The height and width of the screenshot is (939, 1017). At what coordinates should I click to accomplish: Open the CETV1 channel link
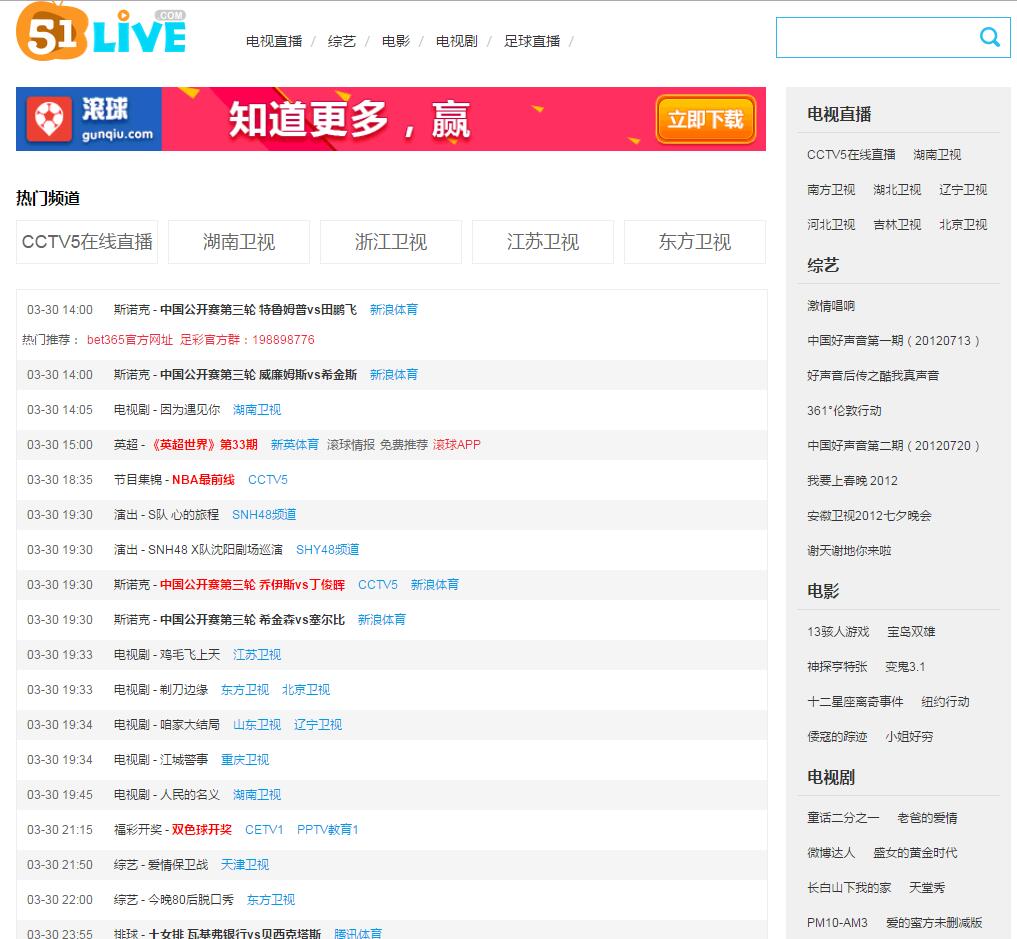[x=264, y=830]
